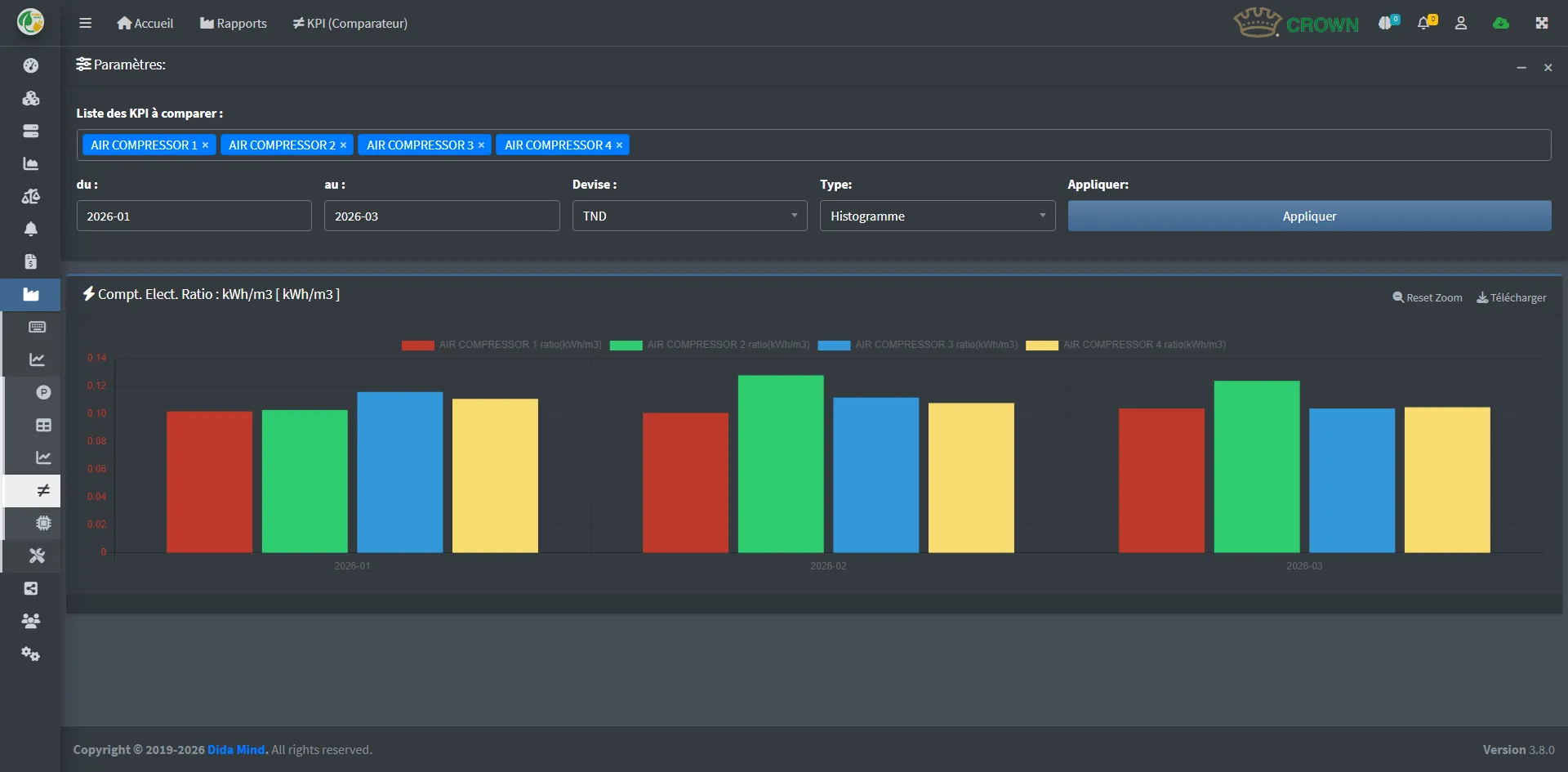Image resolution: width=1568 pixels, height=772 pixels.
Task: Open Rapports in top navigation
Action: pos(234,23)
